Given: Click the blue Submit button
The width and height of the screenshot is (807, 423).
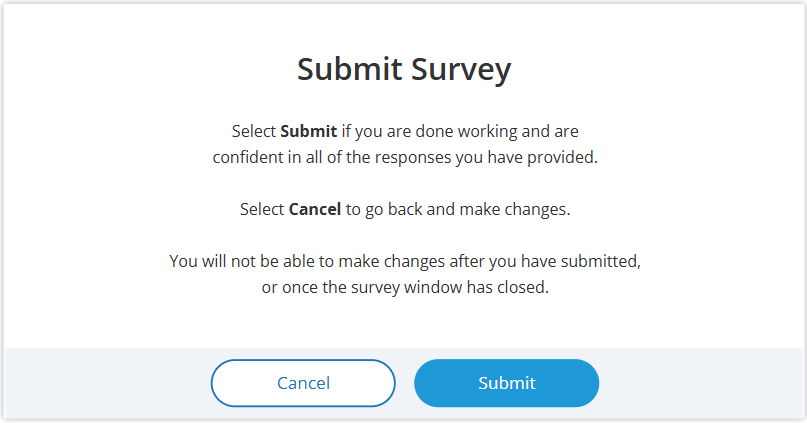Looking at the screenshot, I should tap(506, 383).
